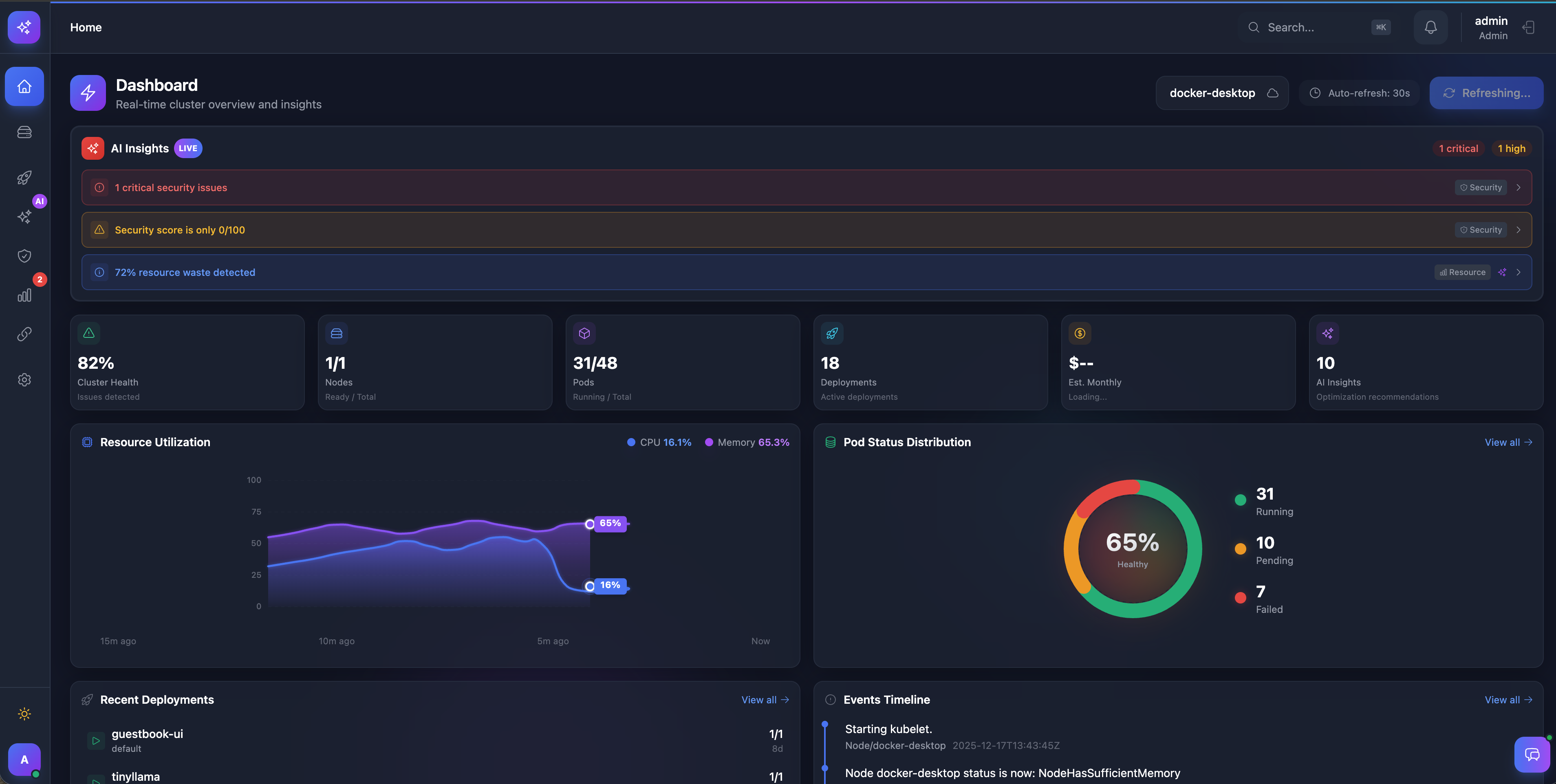View Analytics via the bar chart sidebar icon
This screenshot has width=1556, height=784.
[x=24, y=295]
